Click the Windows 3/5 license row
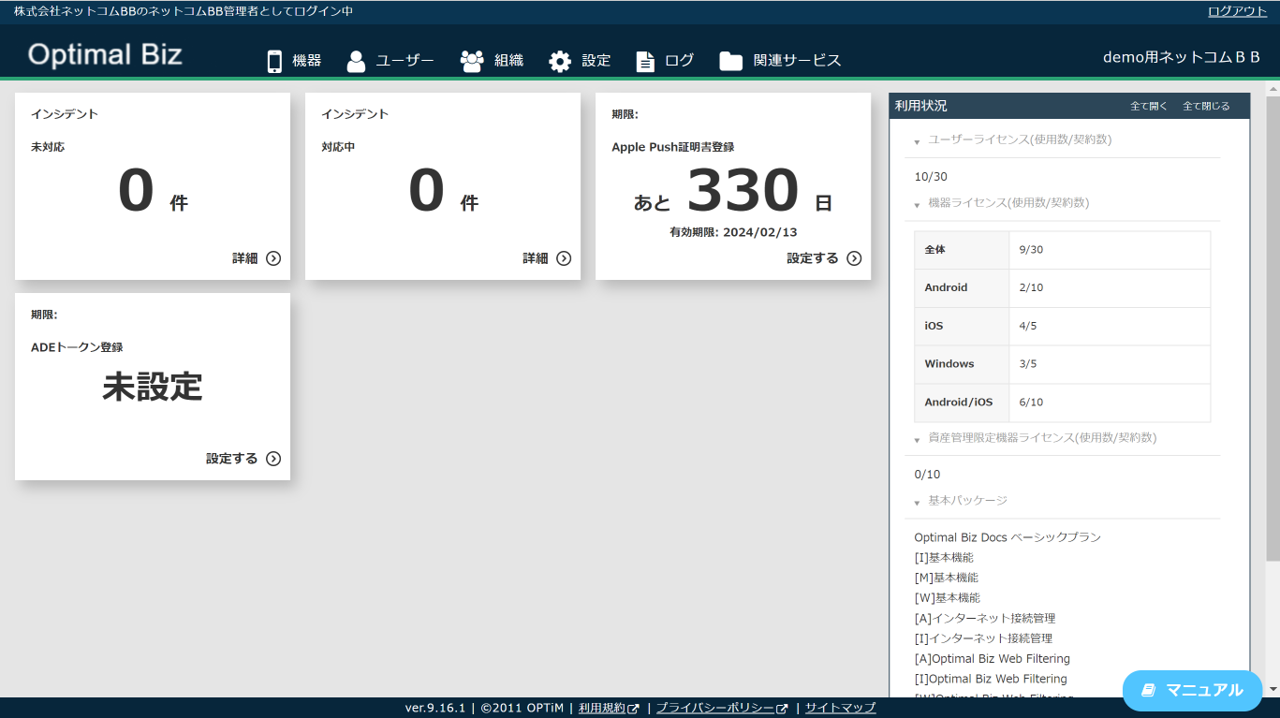The image size is (1280, 718). click(1062, 364)
